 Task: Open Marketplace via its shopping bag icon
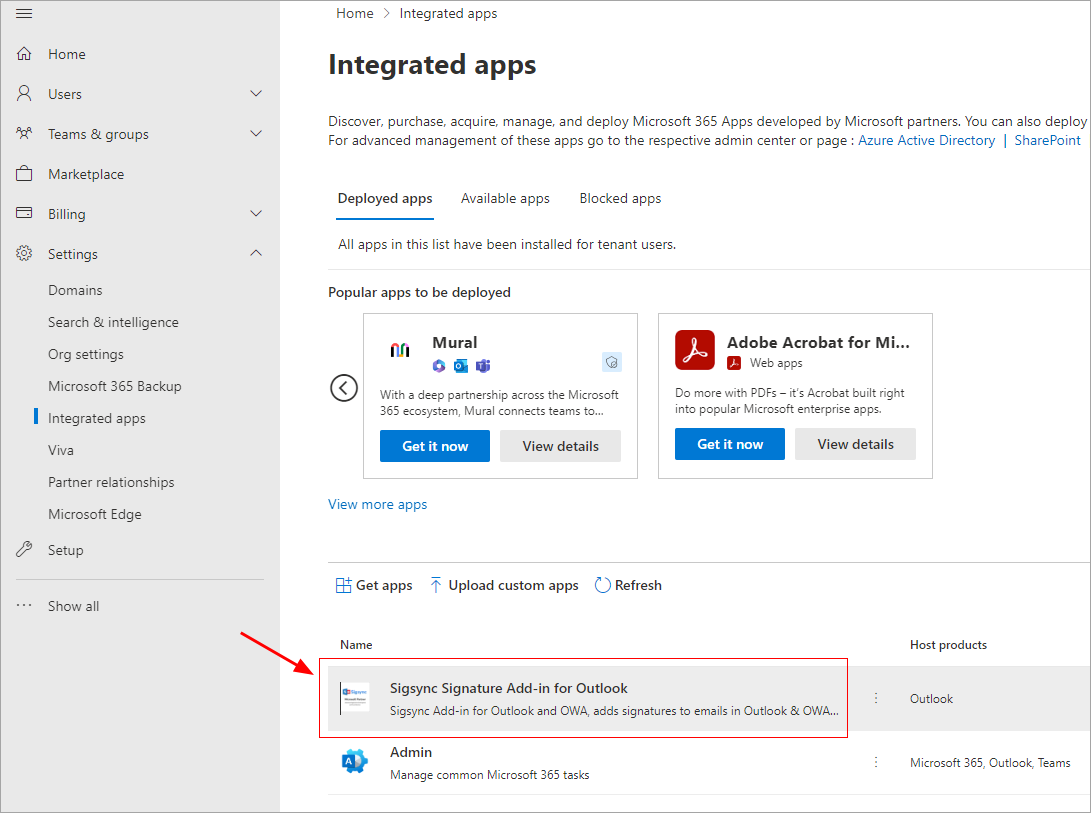[x=25, y=174]
